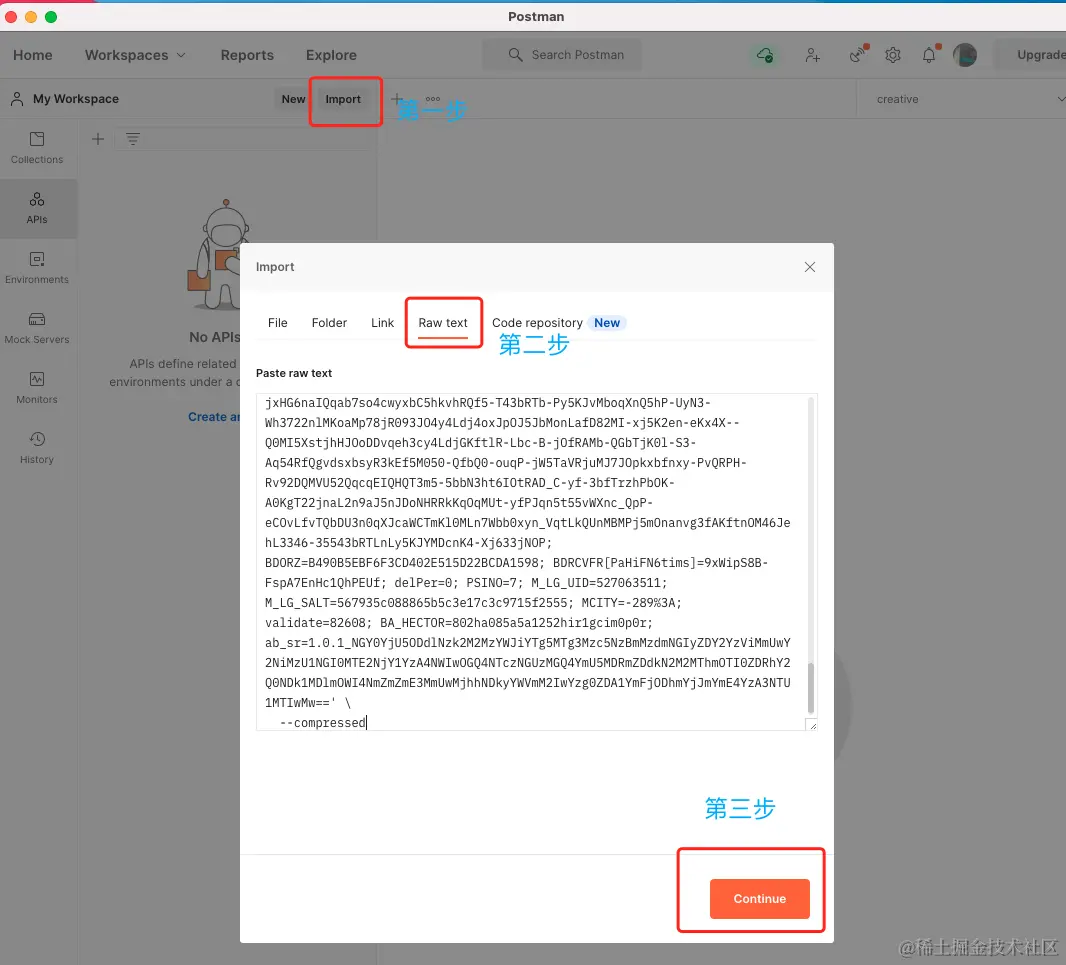Open the Collections sidebar panel

click(x=37, y=148)
